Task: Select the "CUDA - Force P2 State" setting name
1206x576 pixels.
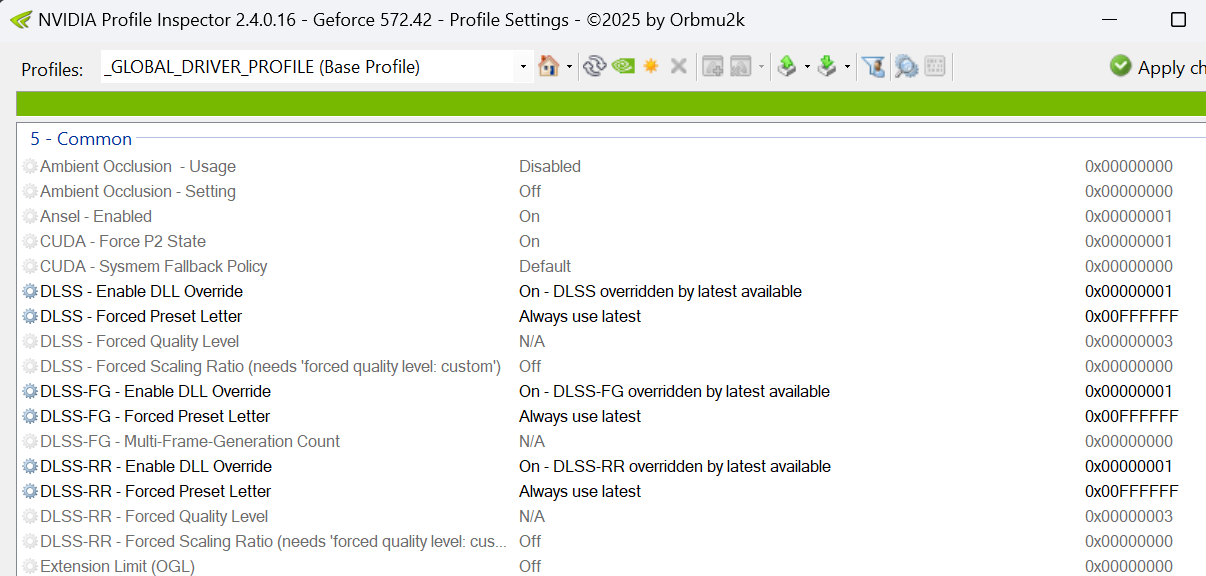Action: tap(123, 242)
